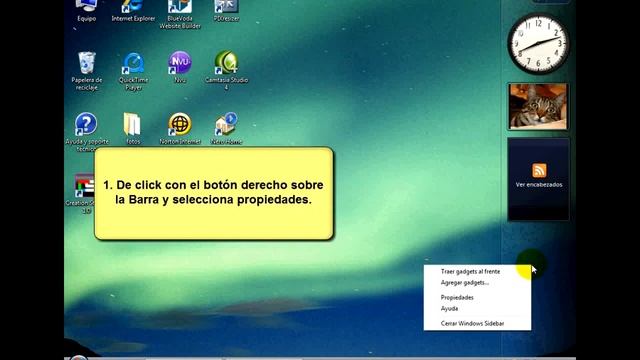Choose Agregar gadgets... in the menu
This screenshot has width=640, height=360.
464,282
